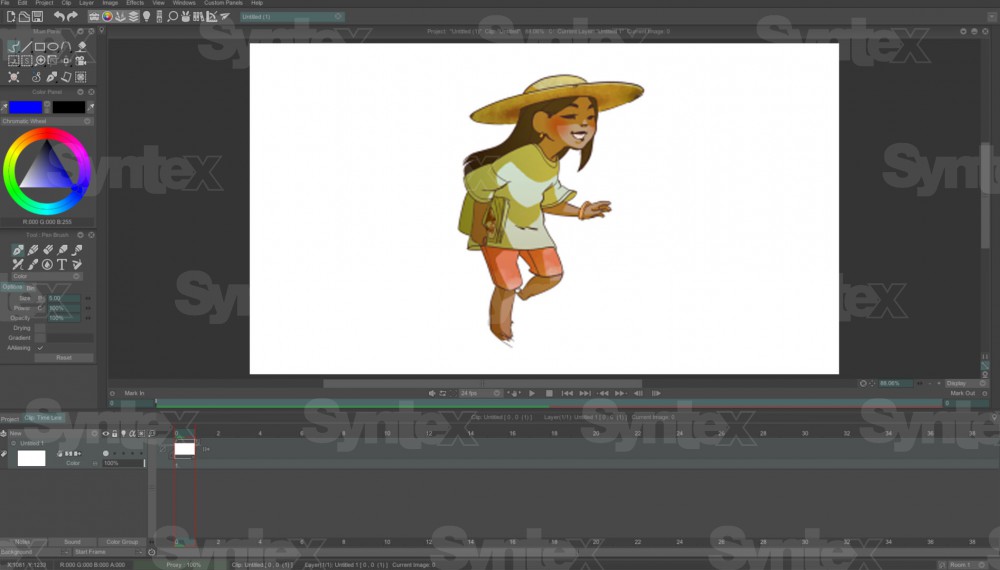Screen dimensions: 1000x570
Task: Open the Effects menu
Action: [x=135, y=3]
